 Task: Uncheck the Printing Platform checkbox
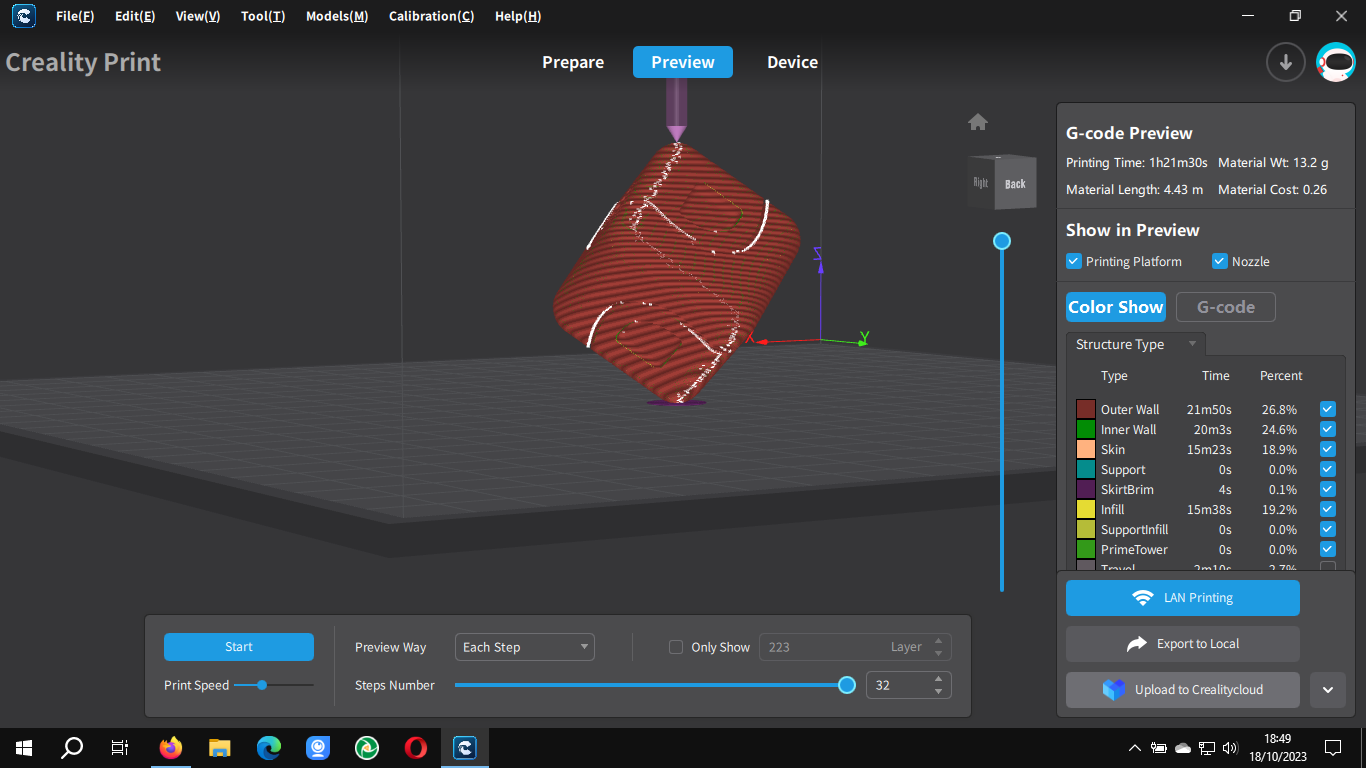(x=1074, y=261)
